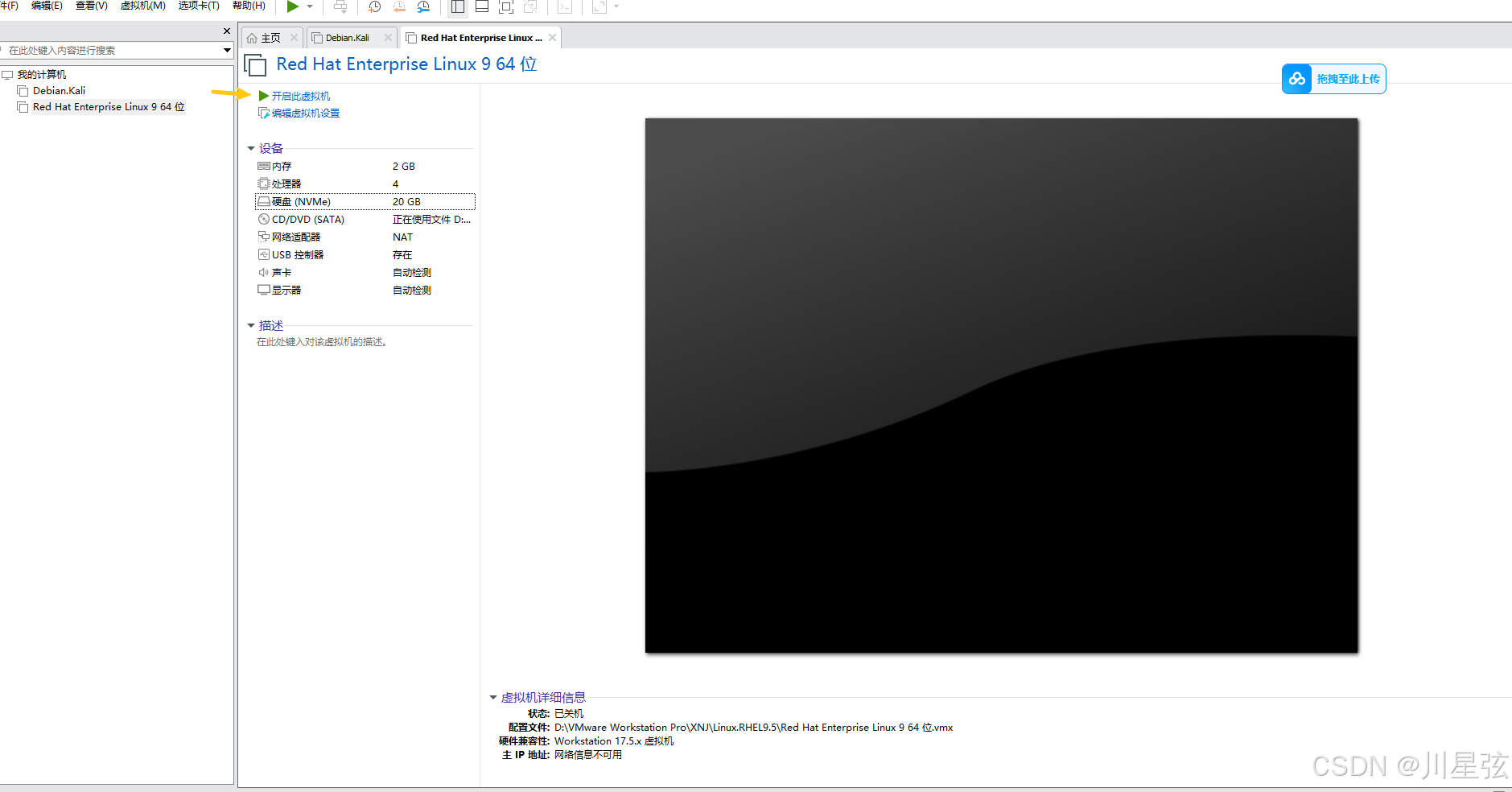Click the send Ctrl+Alt+Del toolbar icon
This screenshot has height=792, width=1512.
pyautogui.click(x=340, y=6)
